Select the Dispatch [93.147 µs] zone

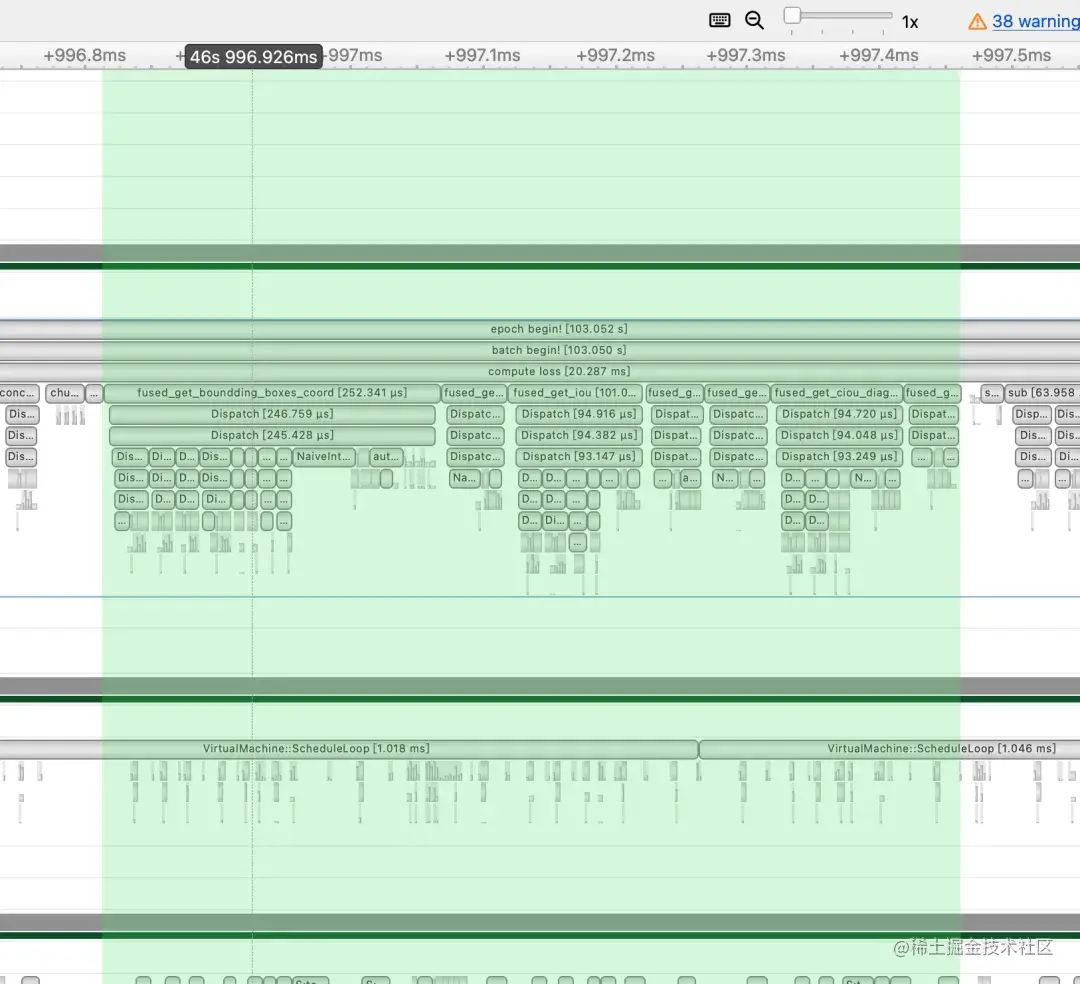coord(579,457)
